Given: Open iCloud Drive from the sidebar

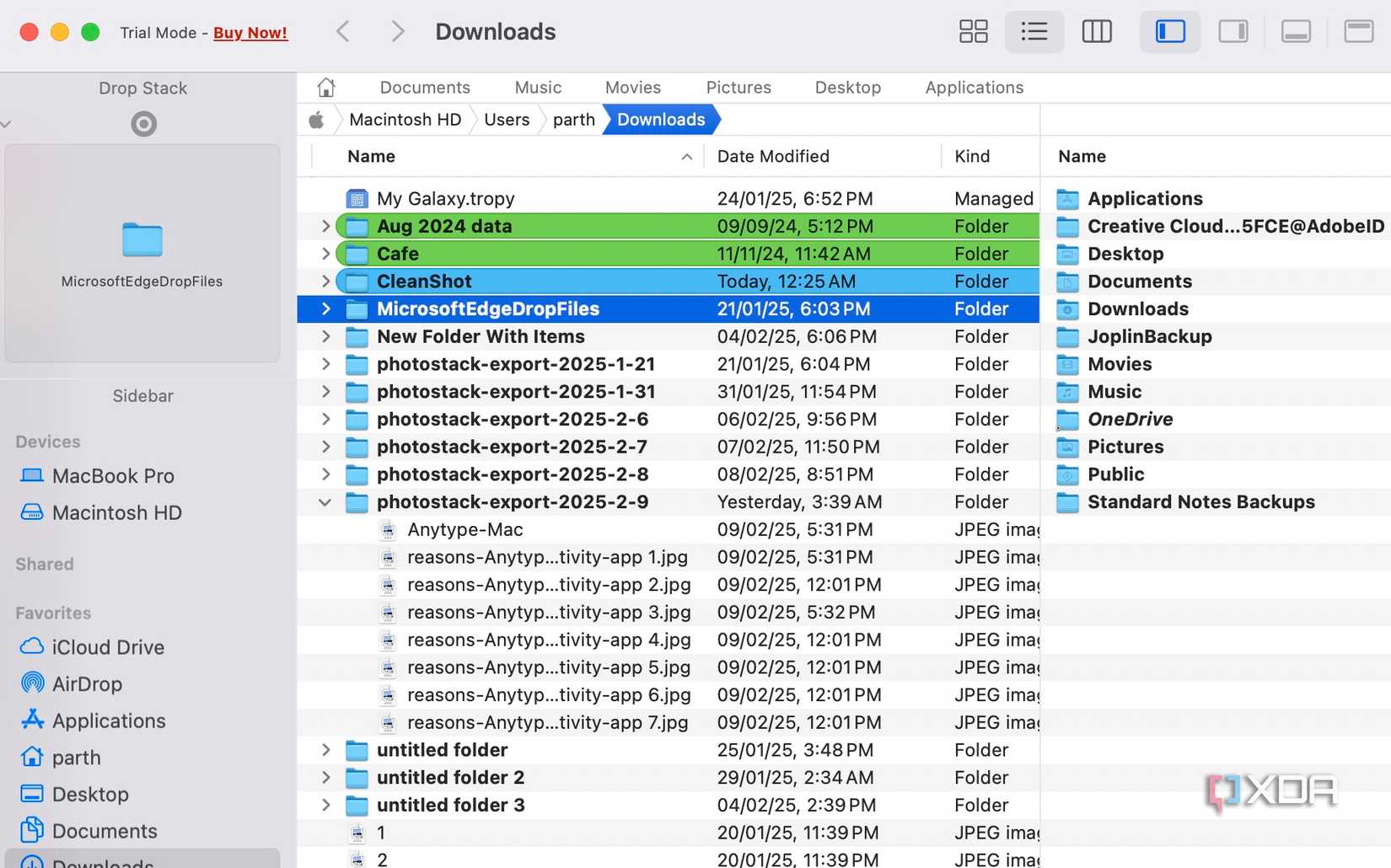Looking at the screenshot, I should pyautogui.click(x=108, y=646).
